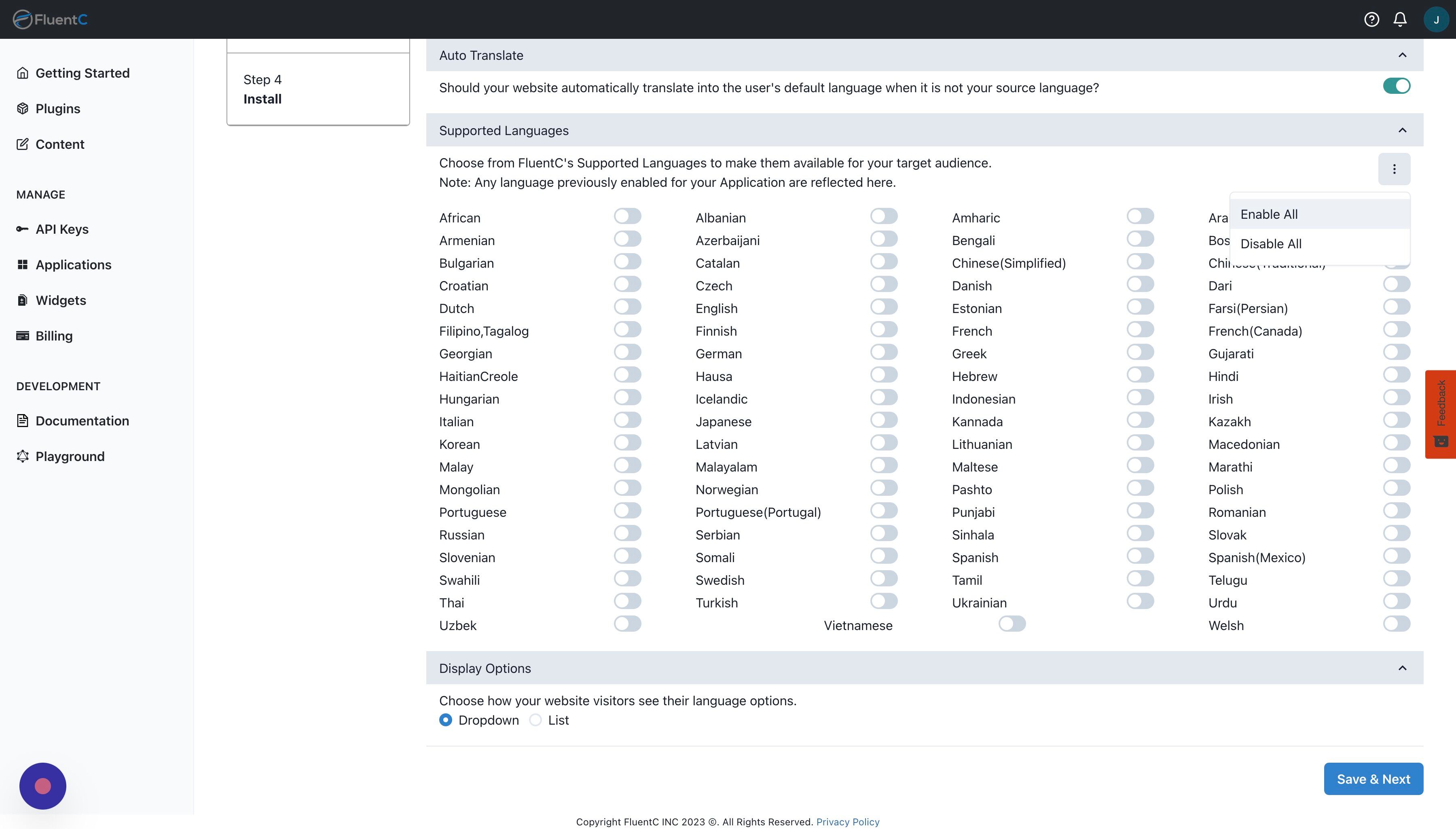Open the three-dot languages options menu
This screenshot has height=829, width=1456.
pos(1394,169)
